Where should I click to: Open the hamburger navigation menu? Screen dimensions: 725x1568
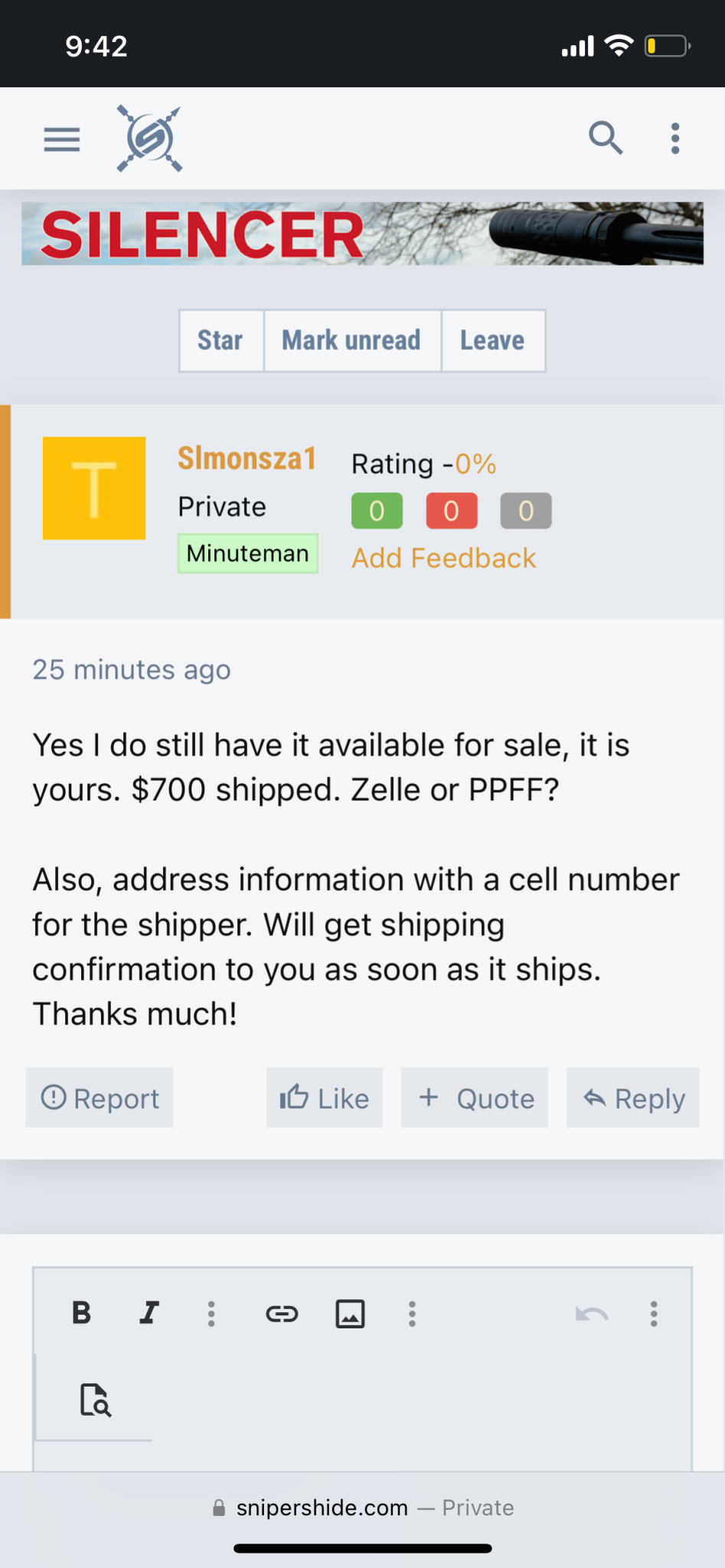pos(62,139)
